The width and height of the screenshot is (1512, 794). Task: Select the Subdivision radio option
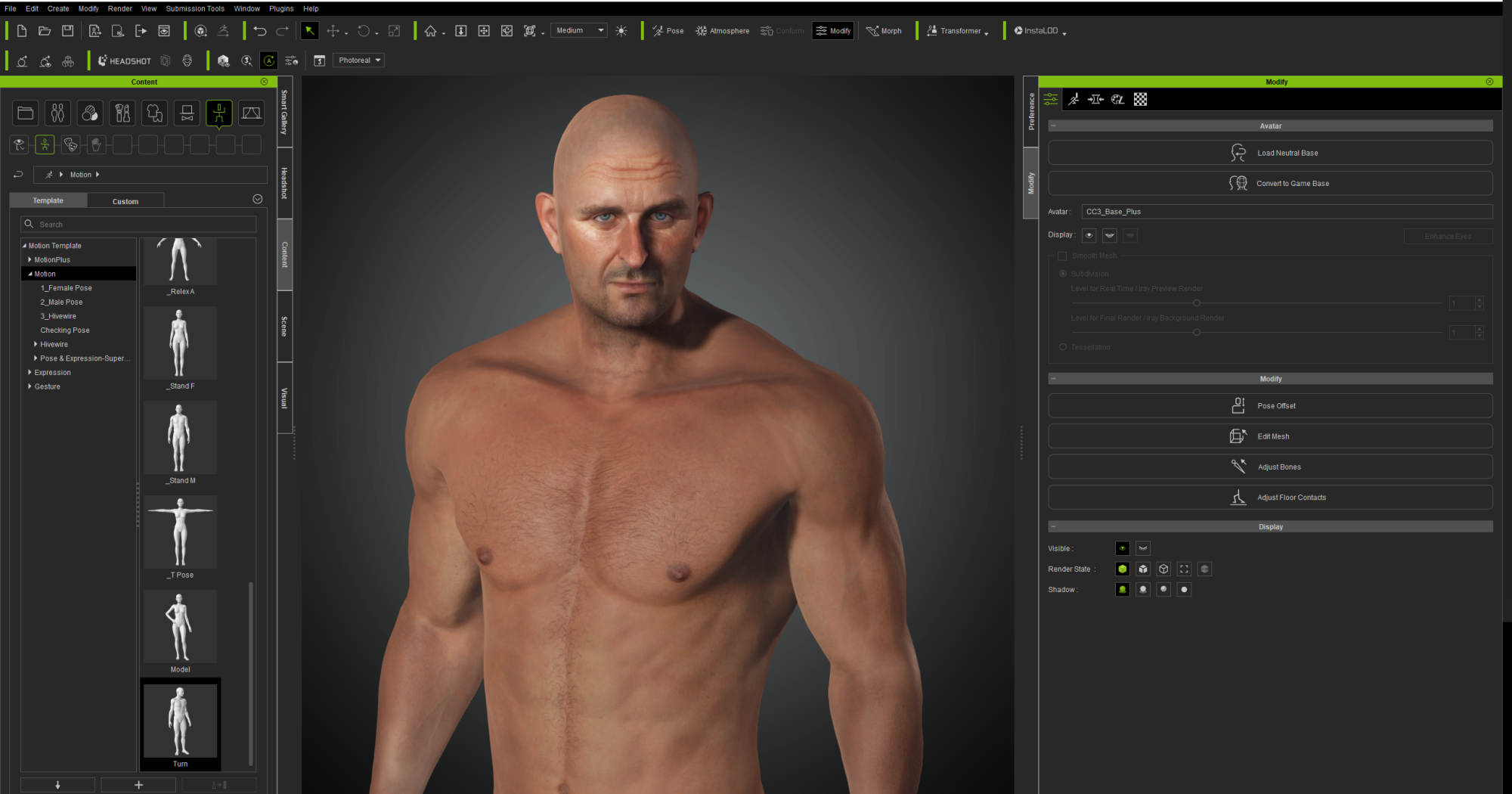[1063, 274]
